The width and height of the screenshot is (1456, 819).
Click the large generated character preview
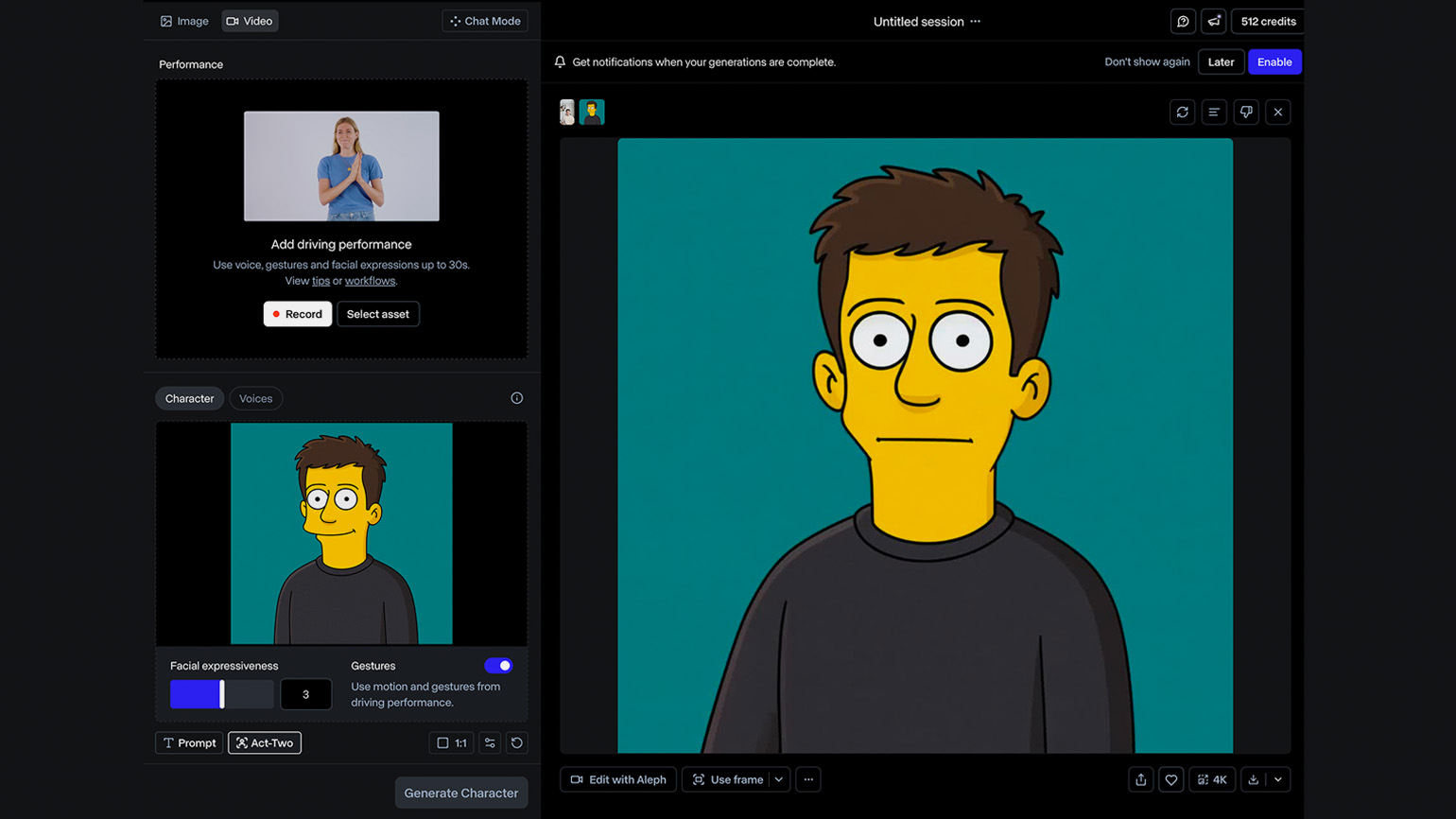(925, 445)
